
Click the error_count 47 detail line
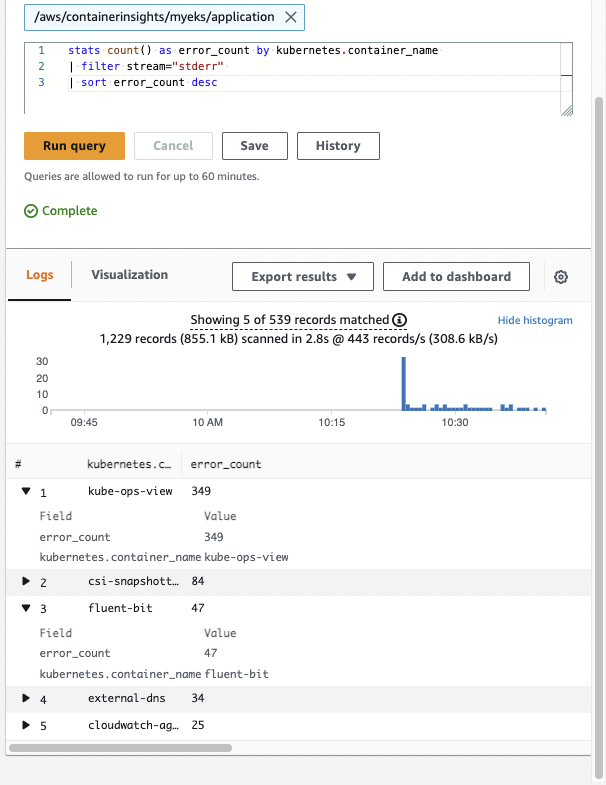(x=128, y=653)
